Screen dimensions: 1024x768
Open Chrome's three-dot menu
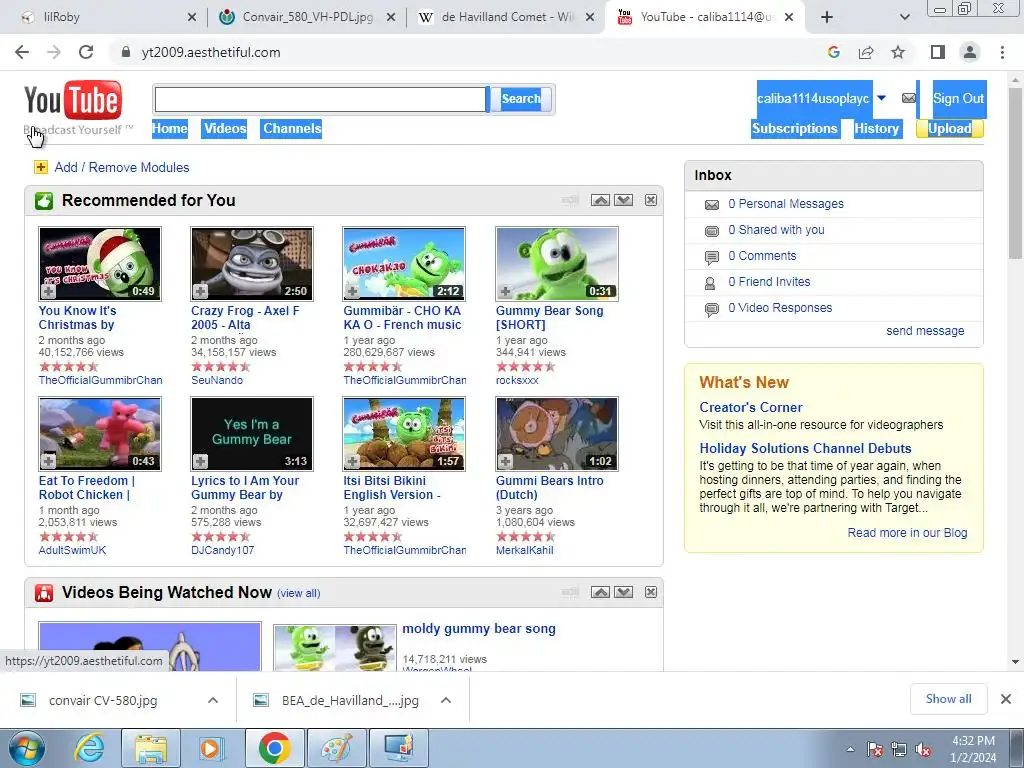click(x=1002, y=52)
